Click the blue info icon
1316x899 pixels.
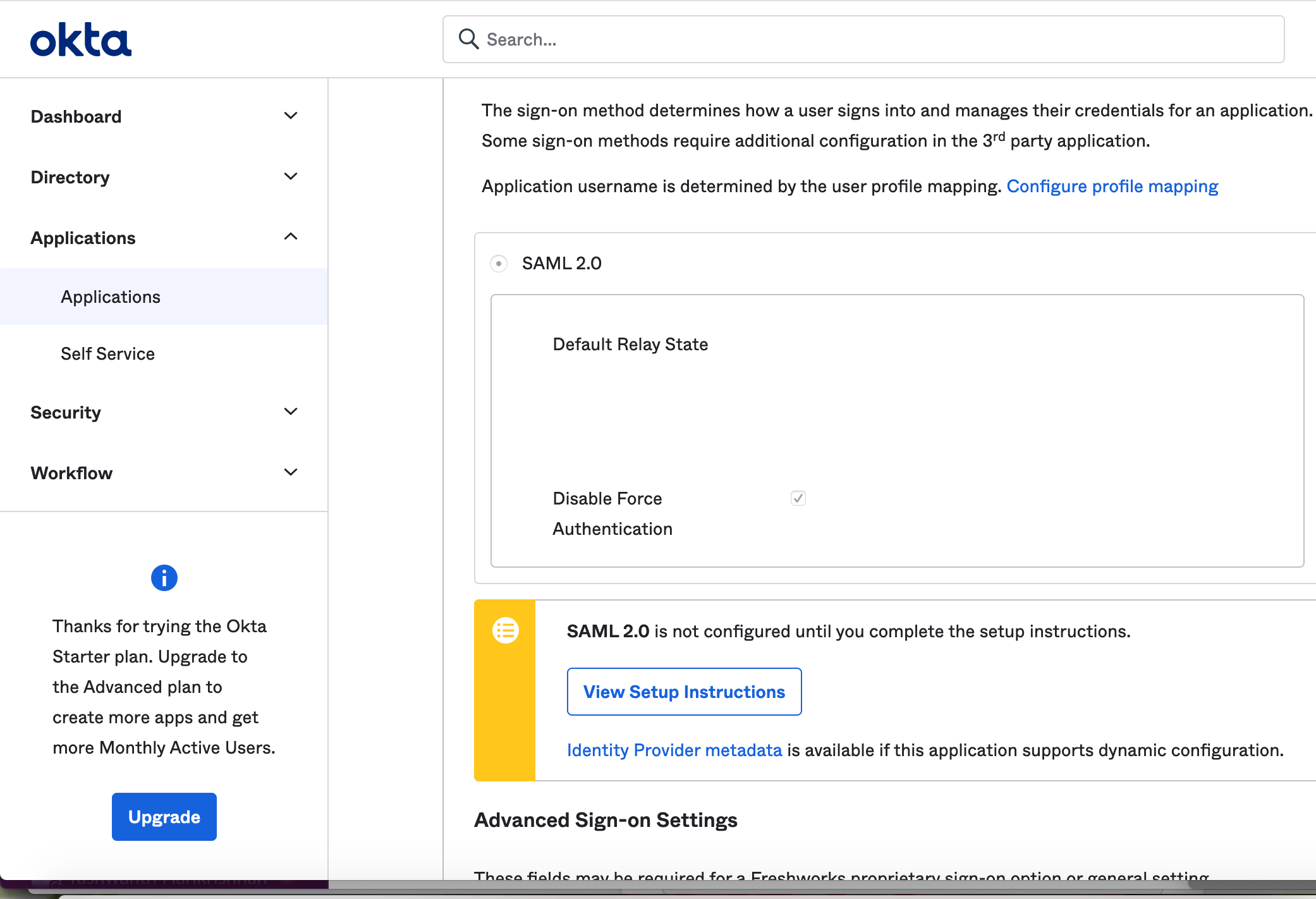tap(164, 577)
